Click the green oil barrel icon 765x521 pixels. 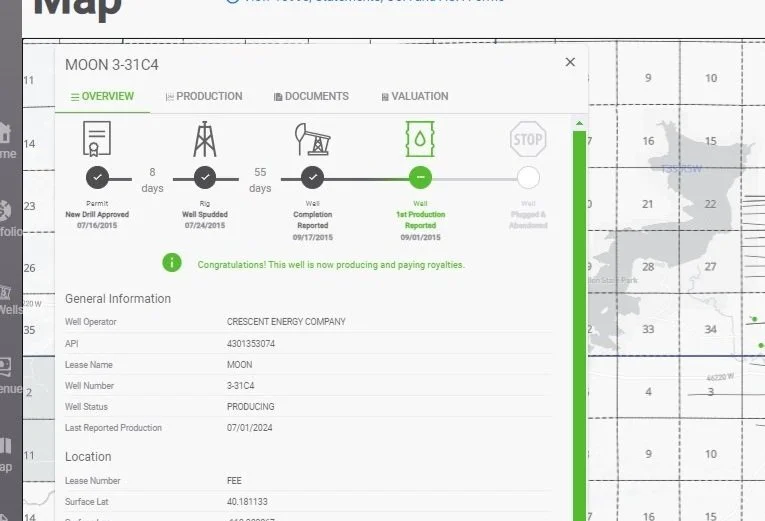(x=420, y=139)
